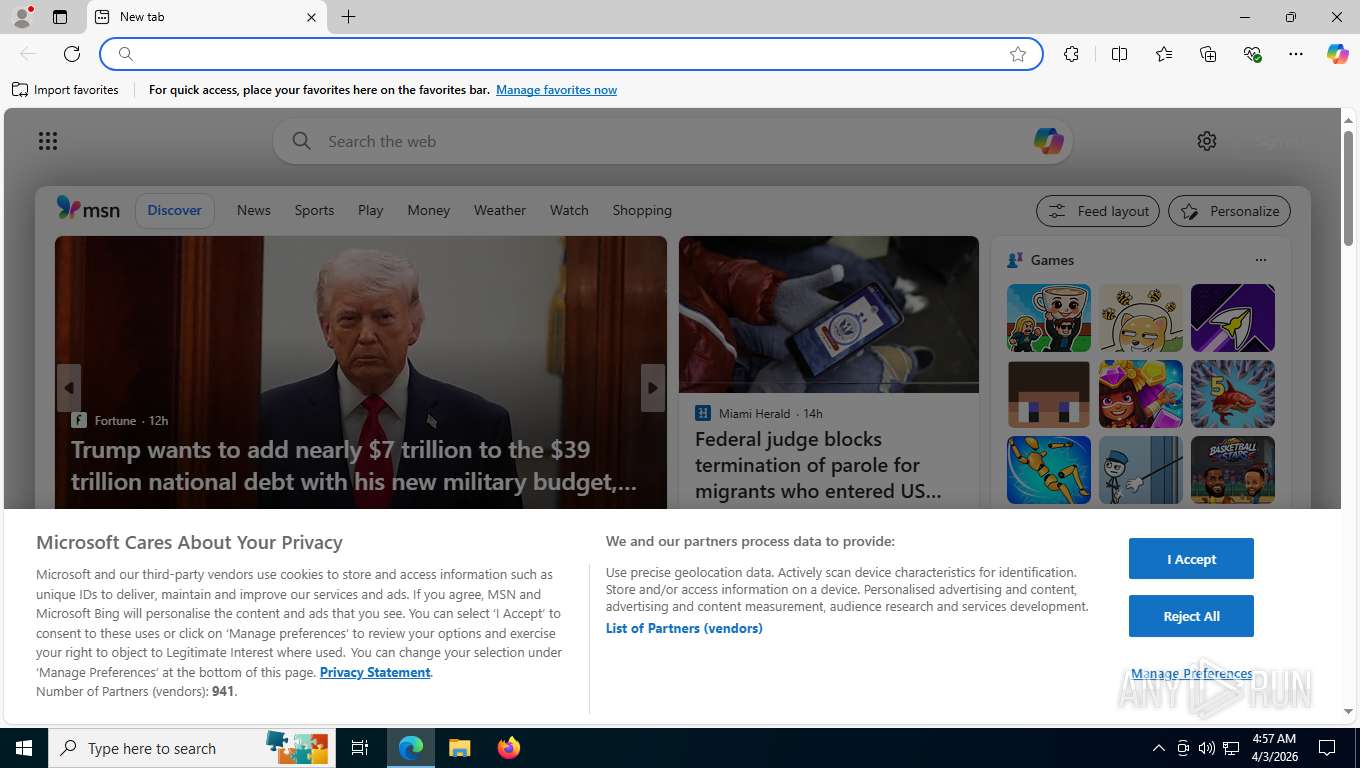Open Trump $7 trillion debt headline
1360x768 pixels.
354,465
